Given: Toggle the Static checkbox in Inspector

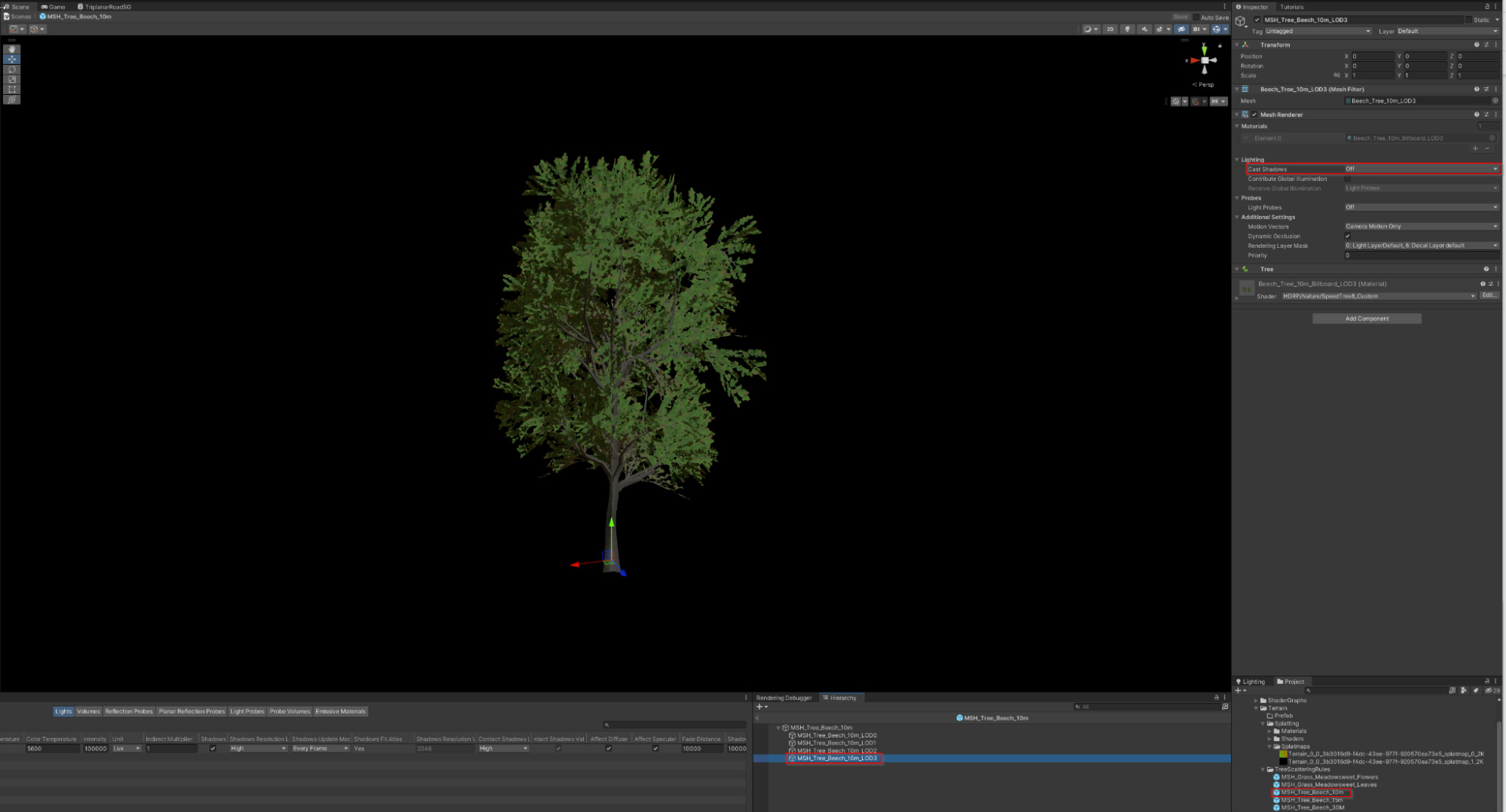Looking at the screenshot, I should pyautogui.click(x=1468, y=20).
